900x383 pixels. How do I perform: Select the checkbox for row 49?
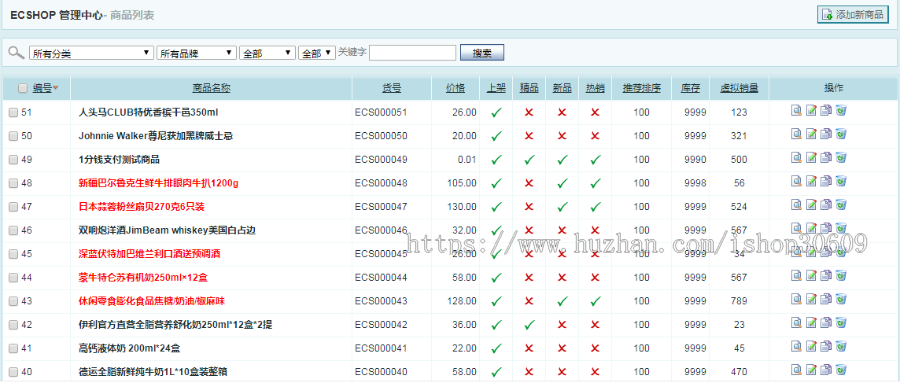click(x=13, y=160)
